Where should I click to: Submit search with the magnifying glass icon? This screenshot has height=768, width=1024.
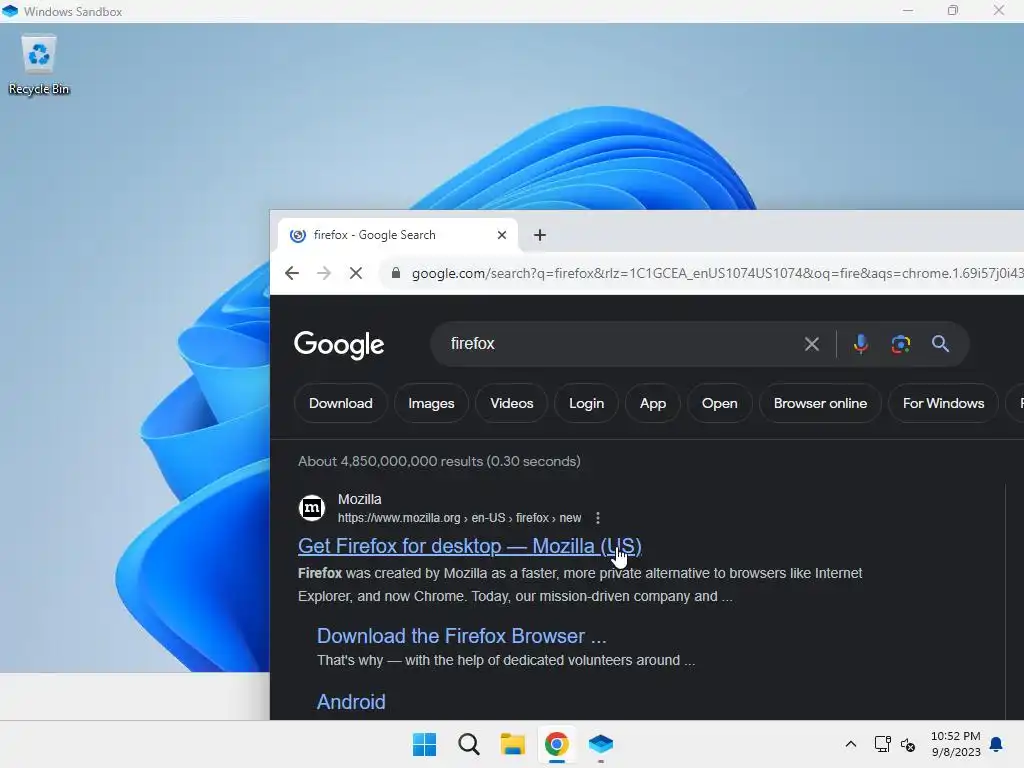tap(940, 344)
